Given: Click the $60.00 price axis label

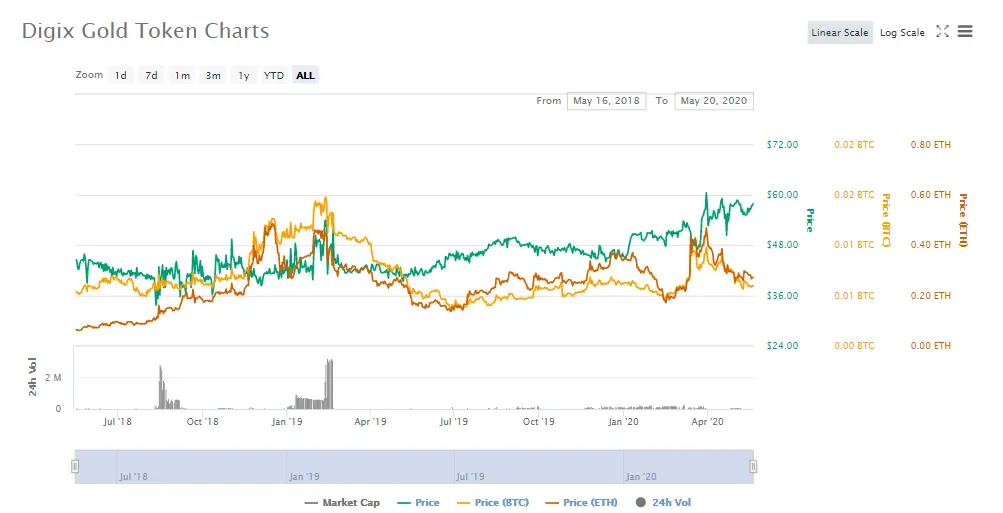Looking at the screenshot, I should (x=782, y=194).
